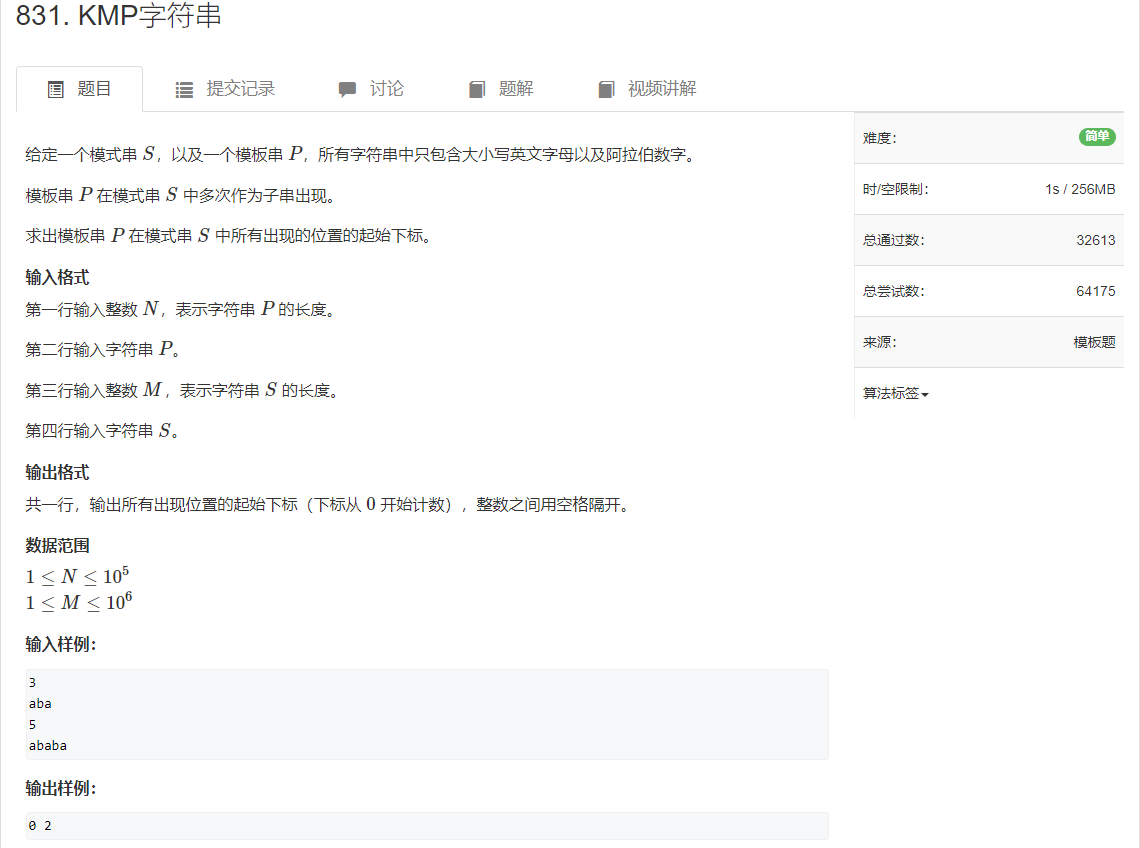Viewport: 1140px width, 848px height.
Task: Click the sample input code block
Action: point(427,714)
